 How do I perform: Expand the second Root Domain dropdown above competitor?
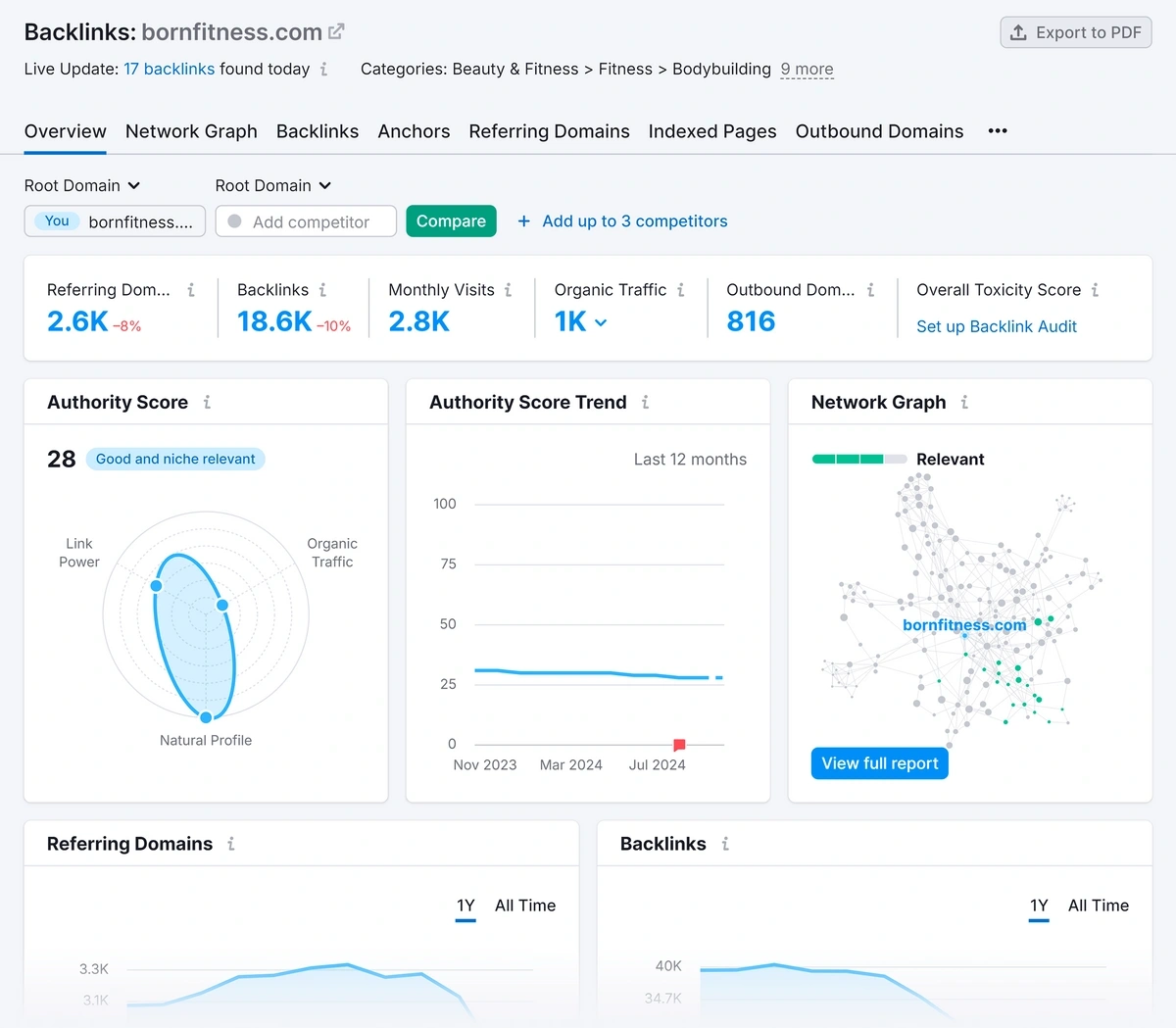coord(273,185)
